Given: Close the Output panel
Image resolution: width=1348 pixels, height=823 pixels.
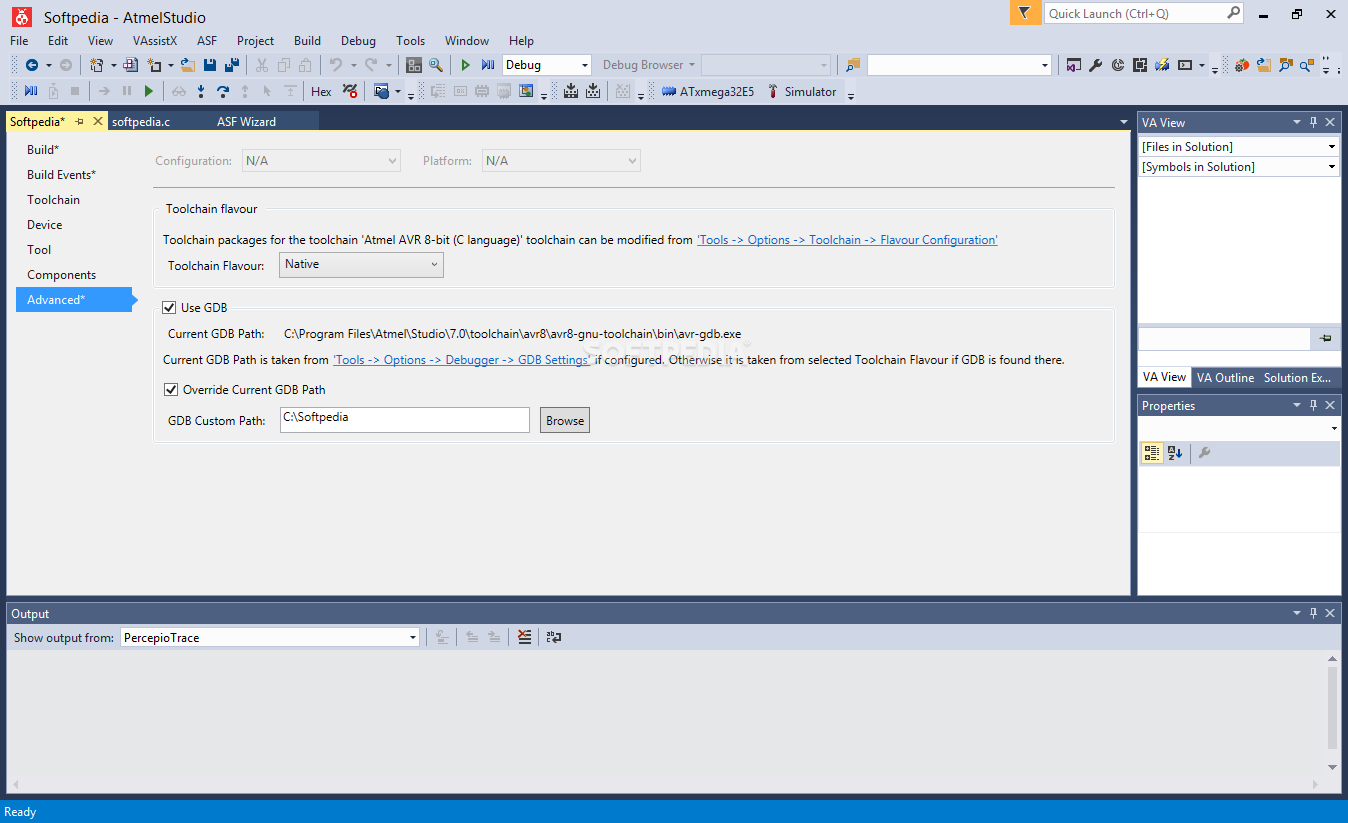Looking at the screenshot, I should [x=1330, y=613].
